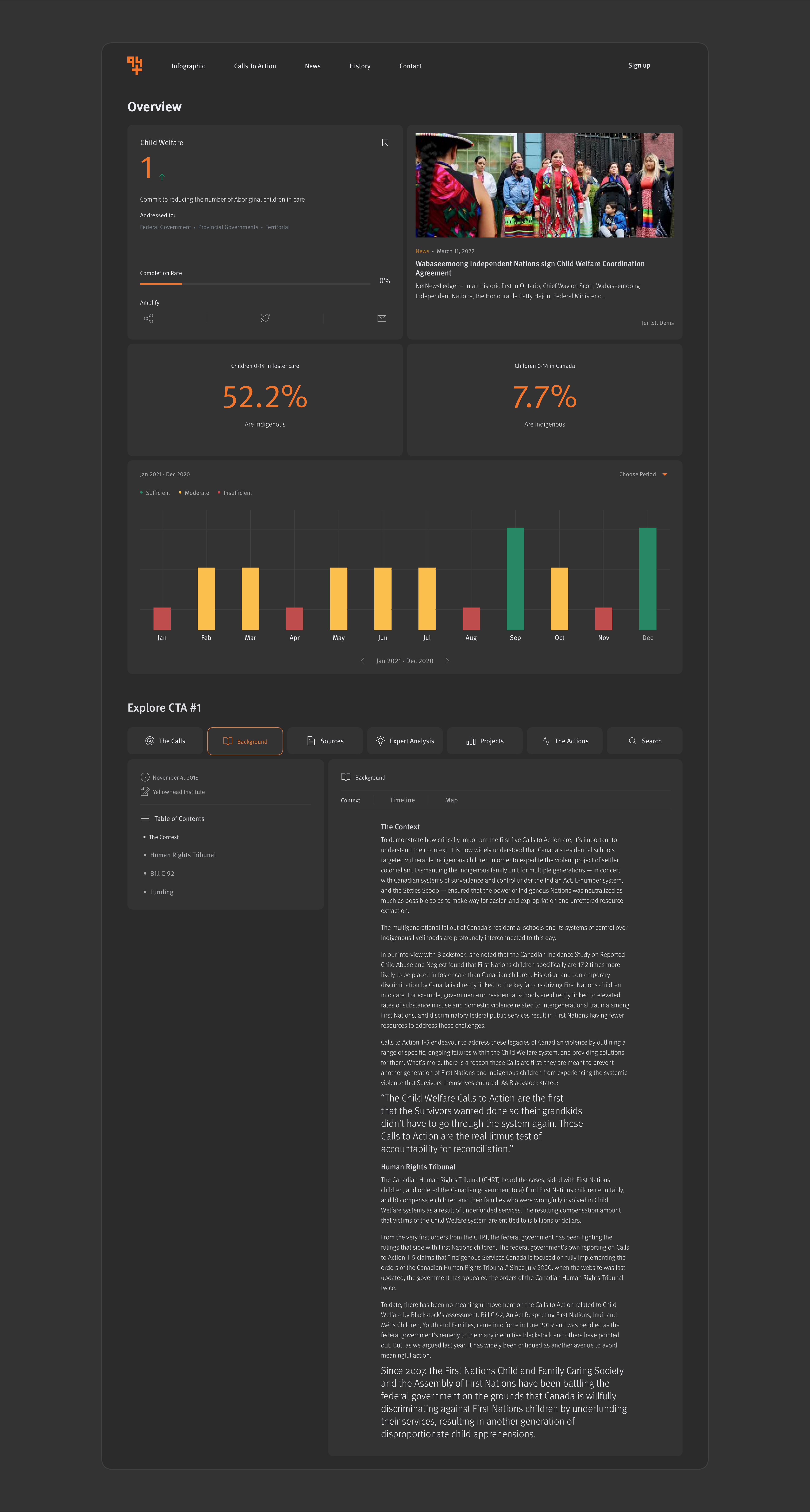Click the green upward arrow beside 1
The image size is (810, 1512).
162,177
